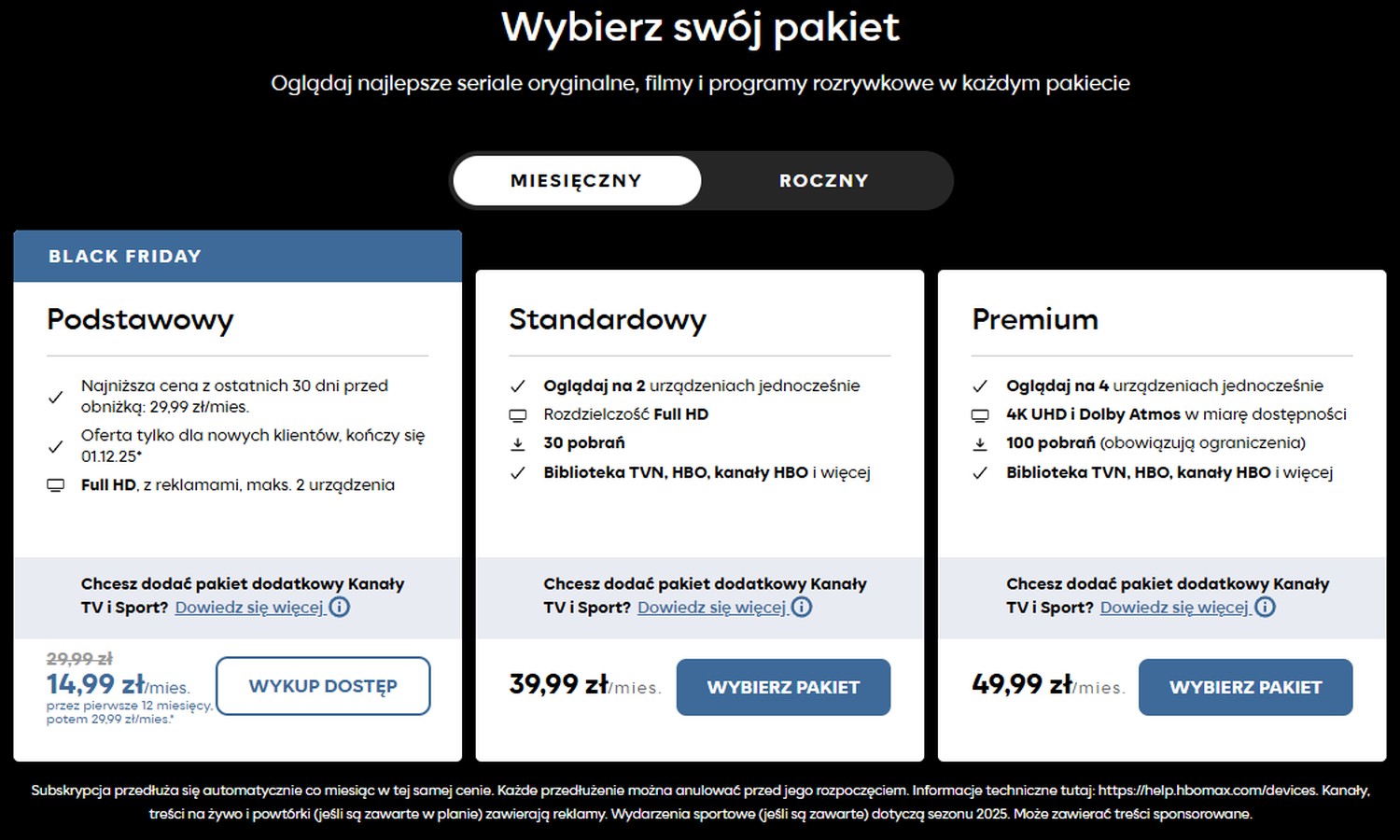Click download icon beside '100 pobrań'
The height and width of the screenshot is (840, 1400).
(980, 444)
